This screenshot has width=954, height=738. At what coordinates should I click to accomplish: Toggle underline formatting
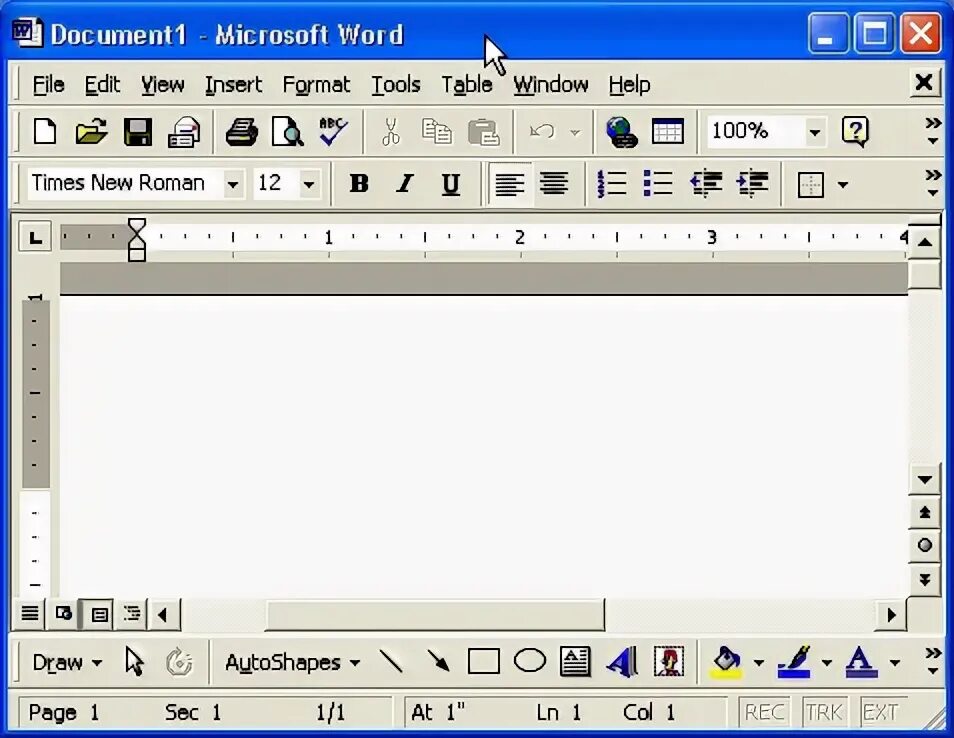click(450, 183)
